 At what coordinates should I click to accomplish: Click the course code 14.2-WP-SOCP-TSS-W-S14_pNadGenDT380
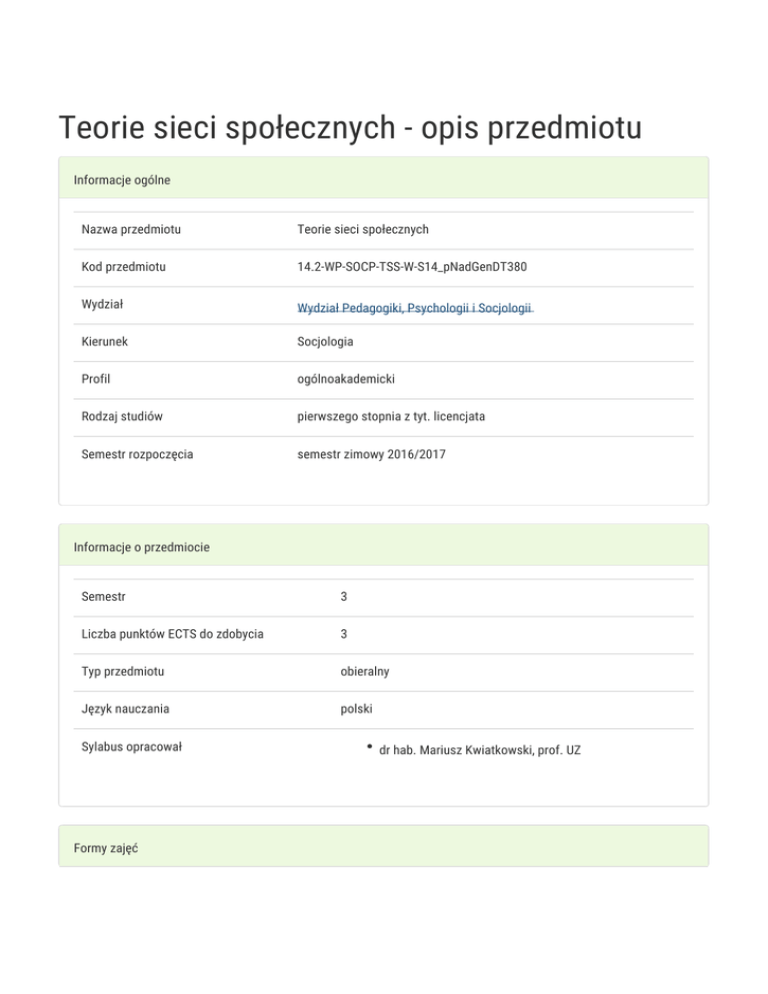[x=412, y=267]
